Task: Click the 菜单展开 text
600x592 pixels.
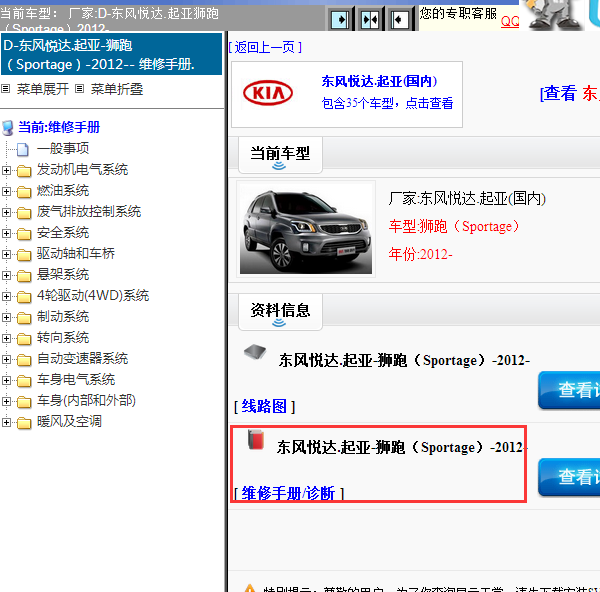Action: [43, 89]
